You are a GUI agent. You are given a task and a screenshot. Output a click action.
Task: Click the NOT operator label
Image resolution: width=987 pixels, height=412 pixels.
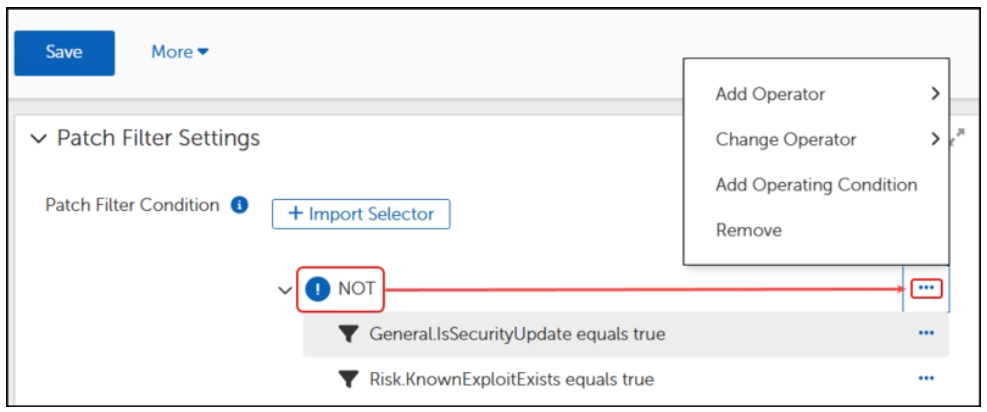(357, 289)
